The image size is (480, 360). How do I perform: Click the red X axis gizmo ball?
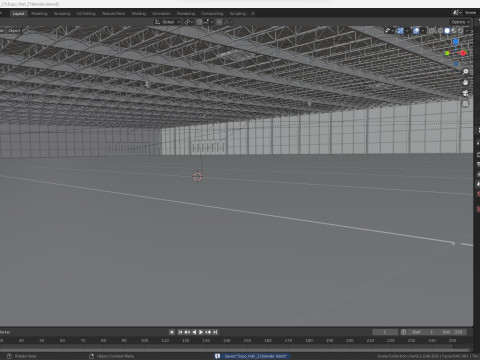click(x=463, y=53)
